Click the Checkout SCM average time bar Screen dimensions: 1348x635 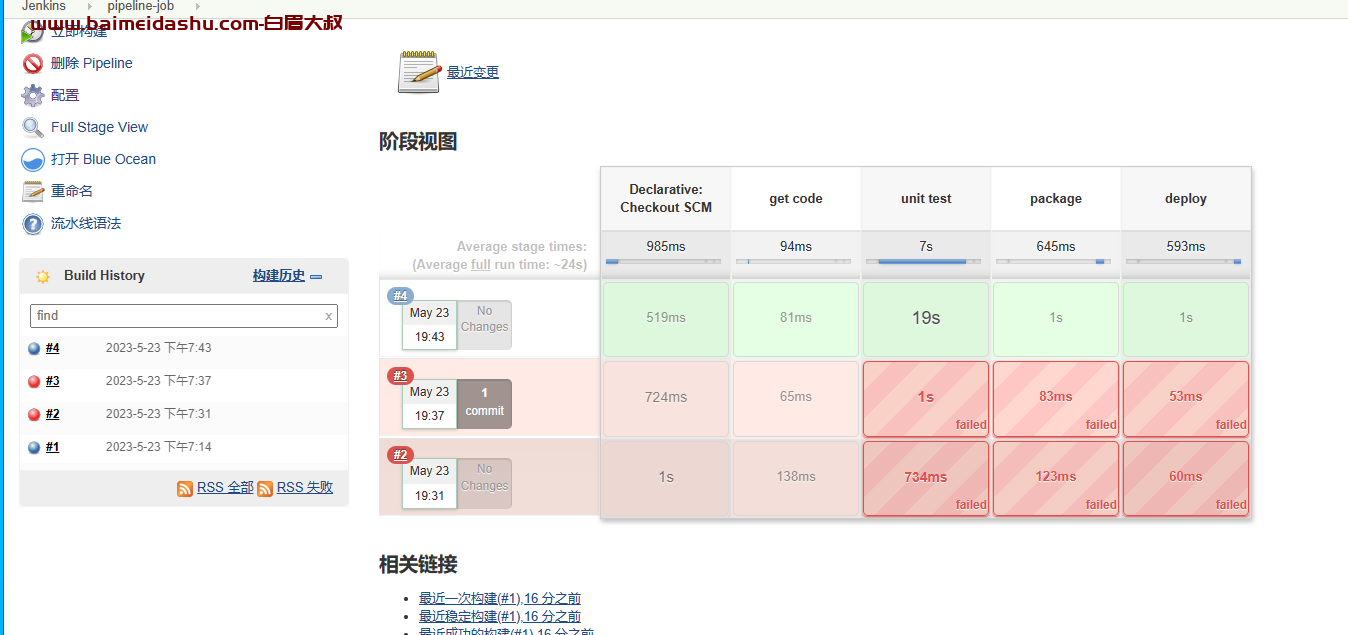coord(663,262)
